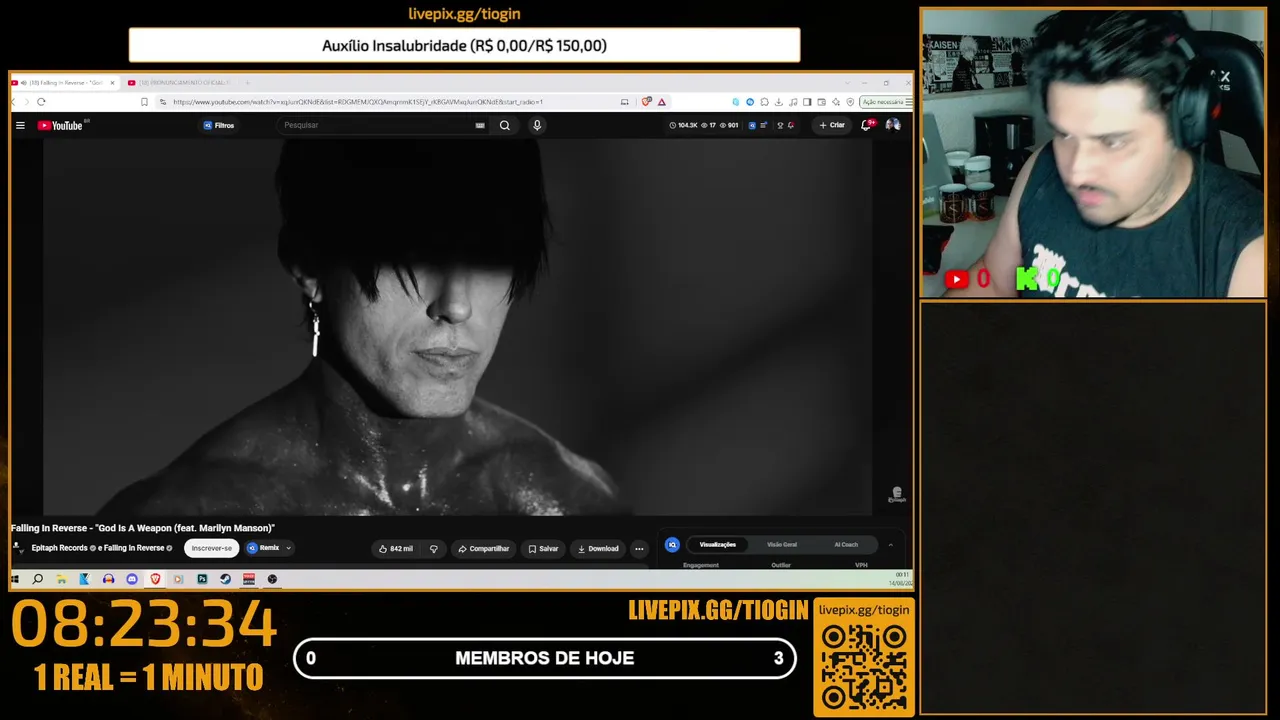Click the red bell extension icon in header
The height and width of the screenshot is (720, 1280).
tap(791, 125)
